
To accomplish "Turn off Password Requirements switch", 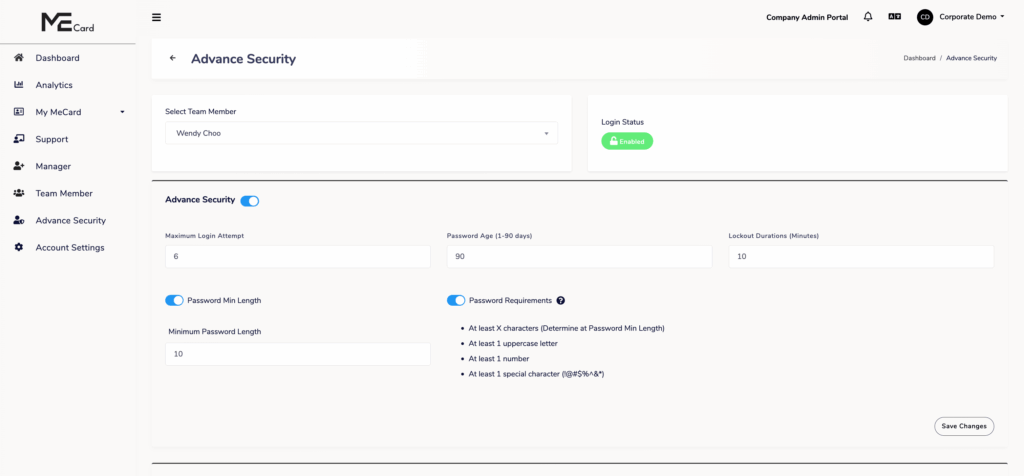I will [x=456, y=300].
